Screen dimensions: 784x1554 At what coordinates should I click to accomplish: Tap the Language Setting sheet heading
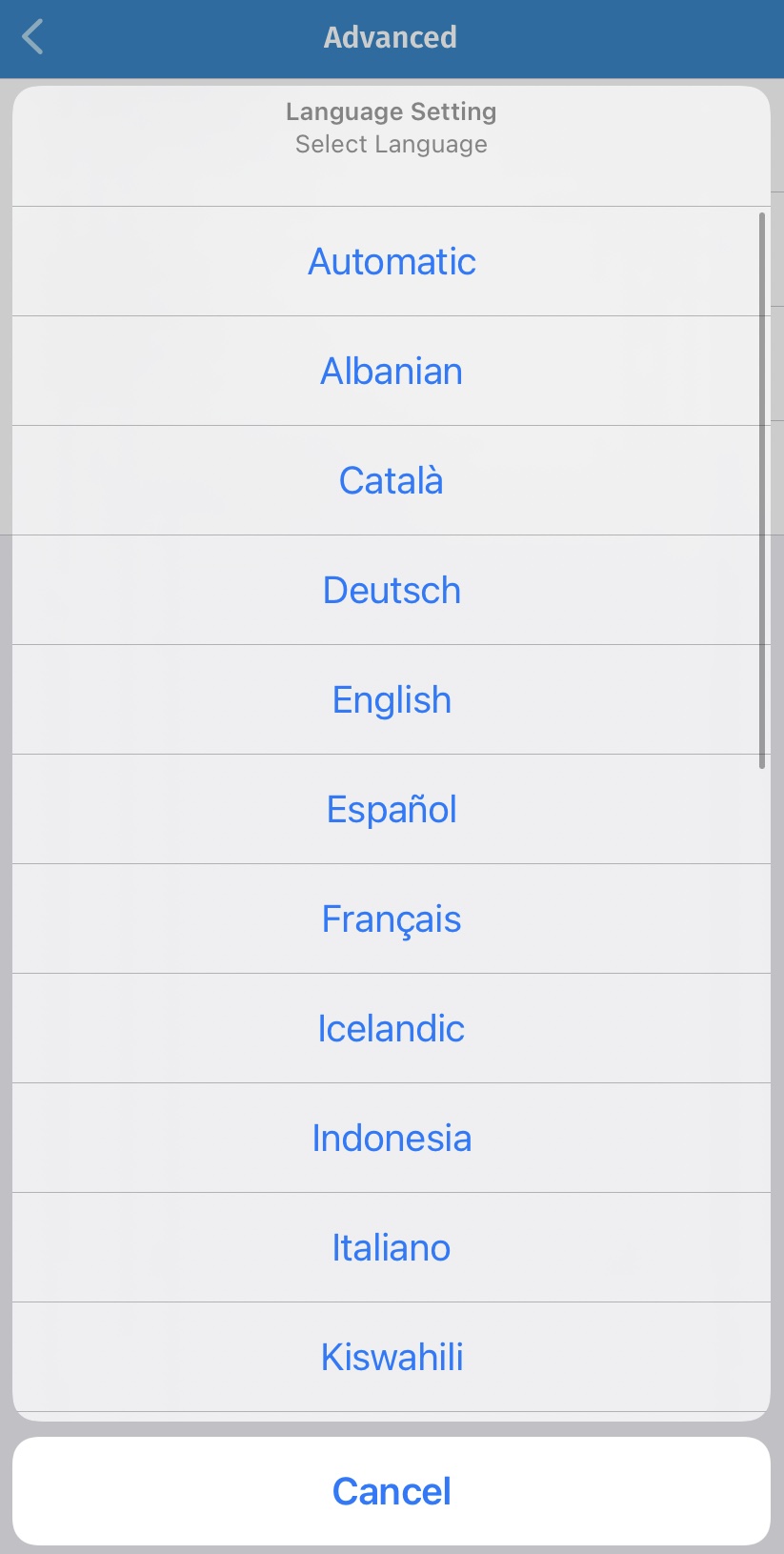[x=391, y=112]
